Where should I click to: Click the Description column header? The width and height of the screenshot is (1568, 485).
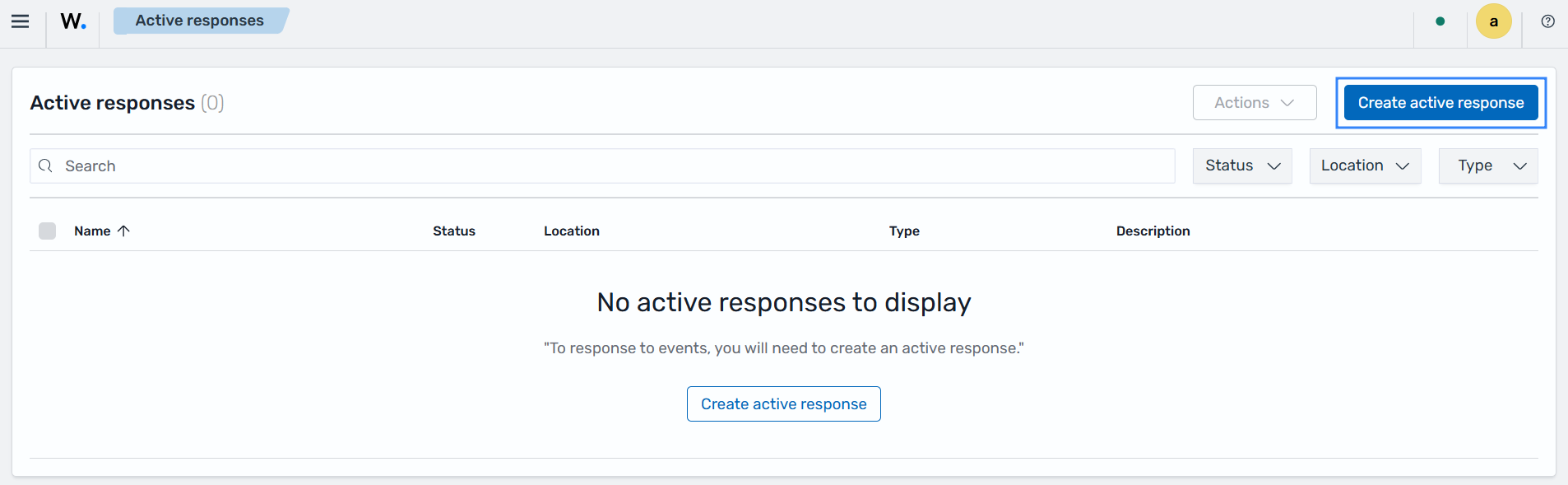[x=1153, y=231]
